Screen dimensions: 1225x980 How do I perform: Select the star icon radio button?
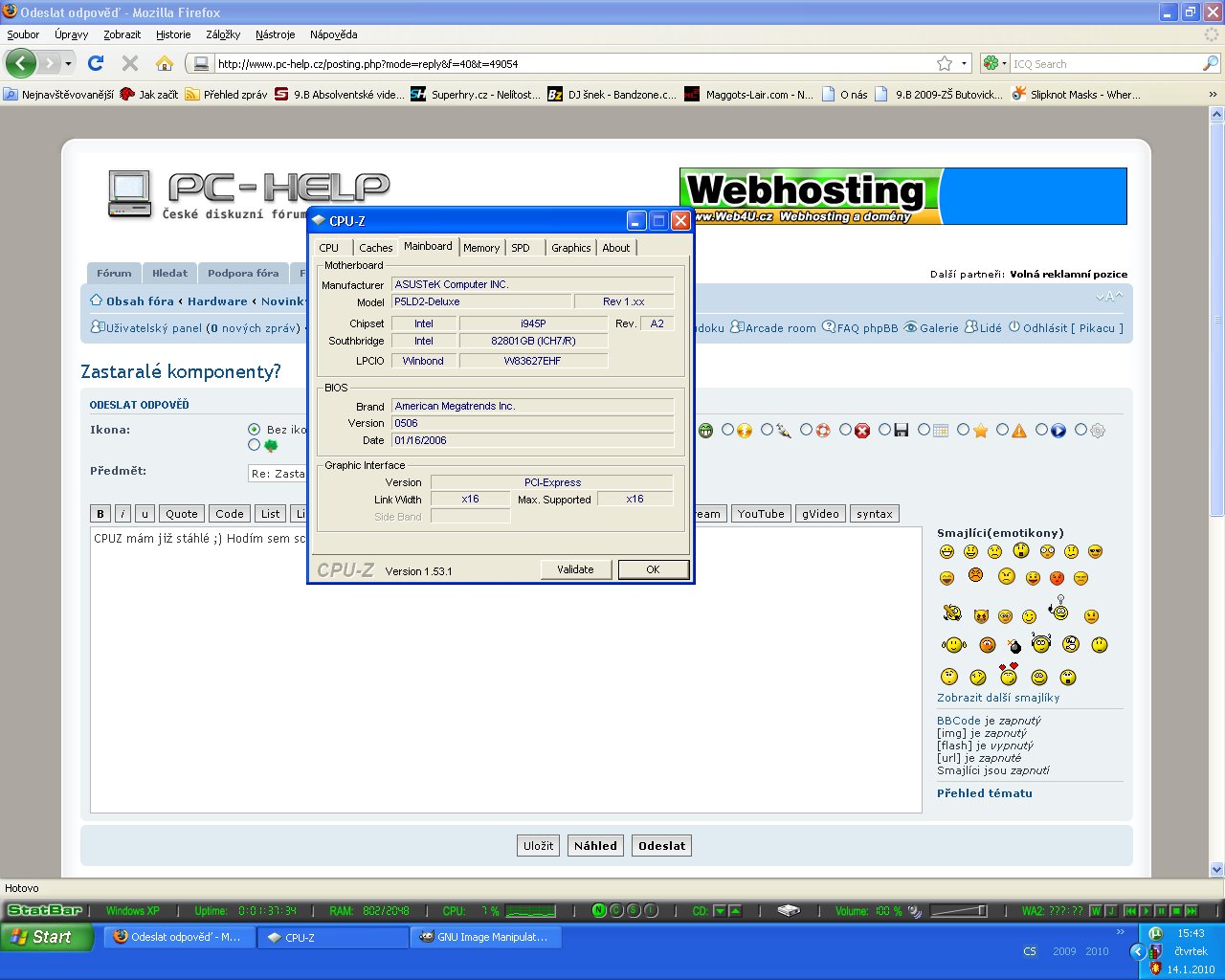[x=963, y=430]
